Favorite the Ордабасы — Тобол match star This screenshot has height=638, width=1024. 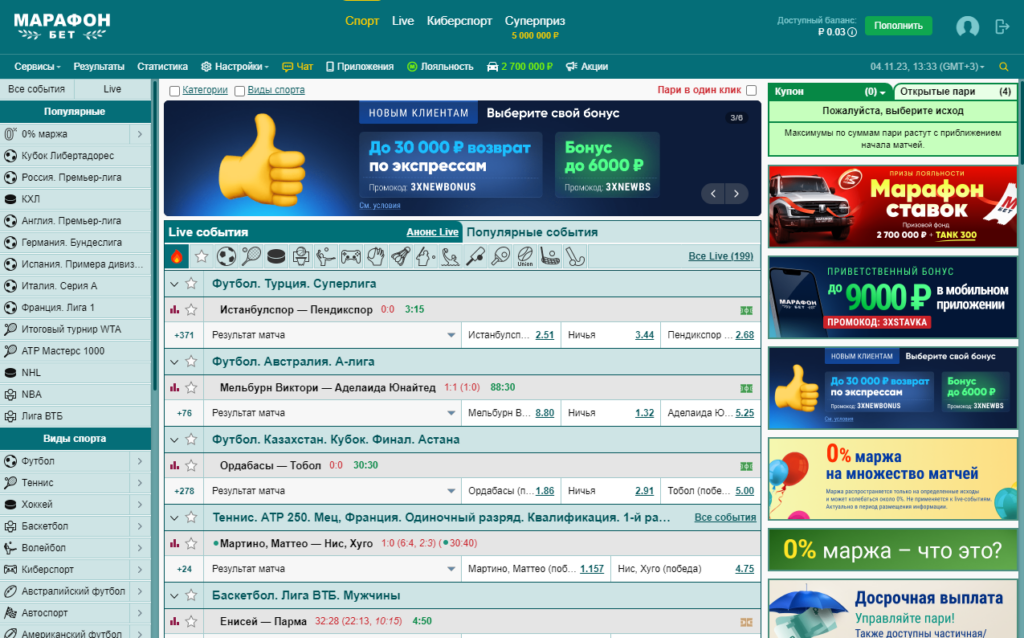tap(191, 466)
